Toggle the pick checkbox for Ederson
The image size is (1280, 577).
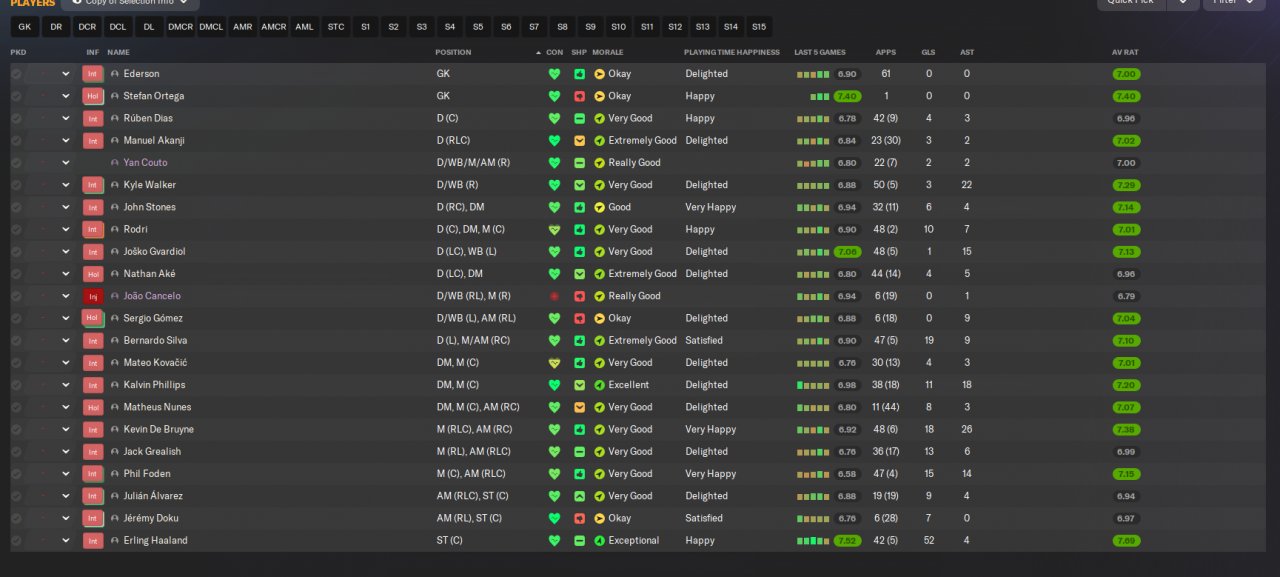coord(16,74)
